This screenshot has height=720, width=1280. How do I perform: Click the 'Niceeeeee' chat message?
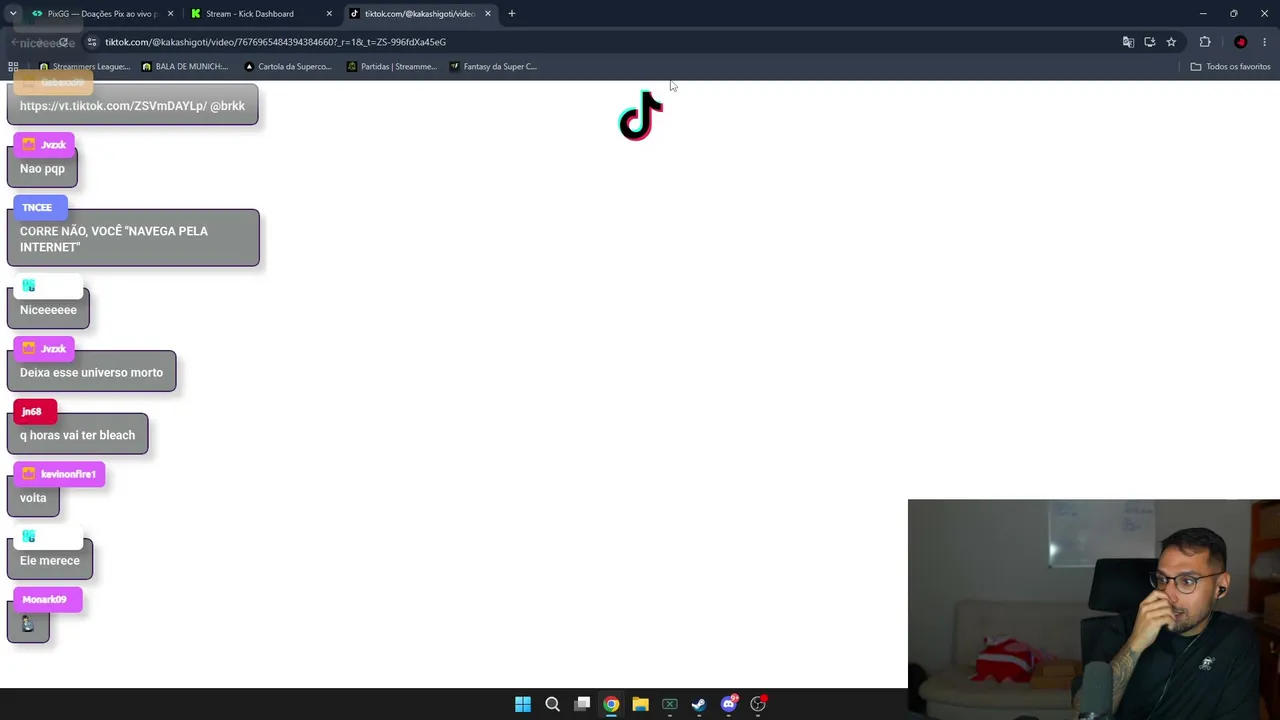(x=48, y=310)
